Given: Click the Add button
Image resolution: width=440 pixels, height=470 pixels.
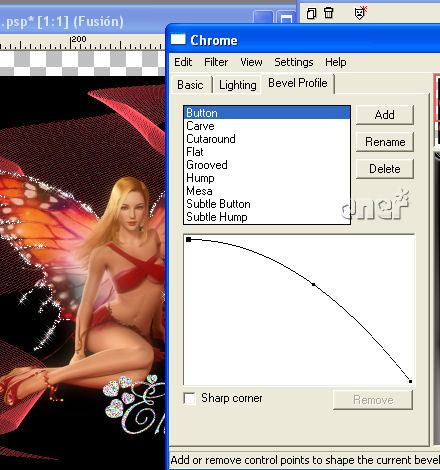Looking at the screenshot, I should click(385, 115).
